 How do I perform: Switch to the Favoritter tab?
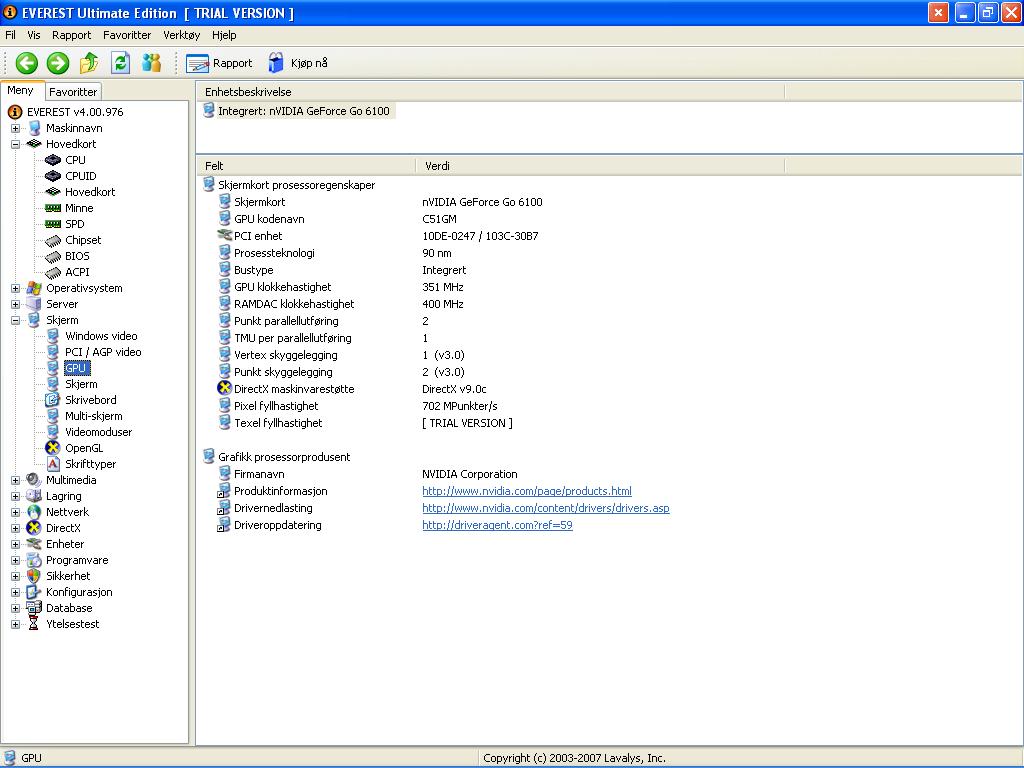(x=73, y=92)
